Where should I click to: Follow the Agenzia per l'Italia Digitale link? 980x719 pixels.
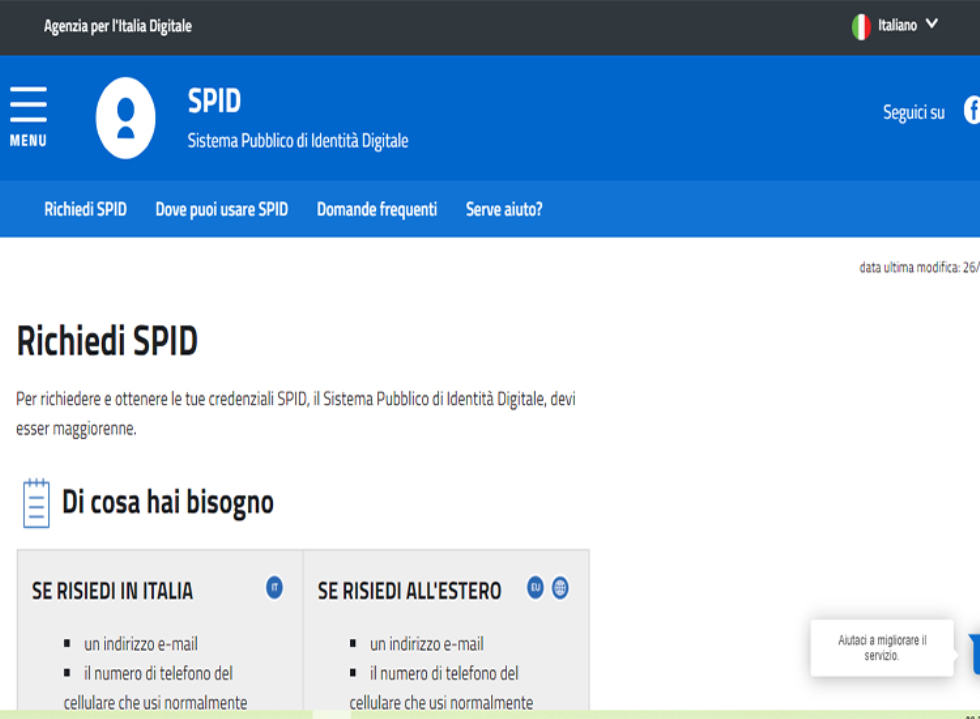118,26
